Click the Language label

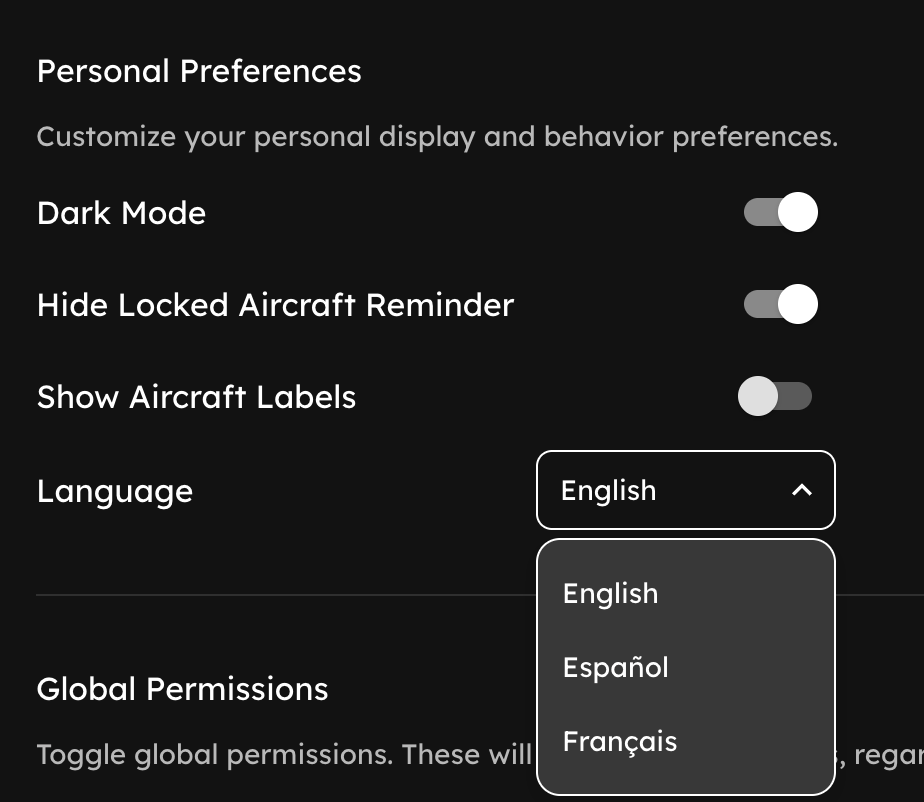point(114,490)
